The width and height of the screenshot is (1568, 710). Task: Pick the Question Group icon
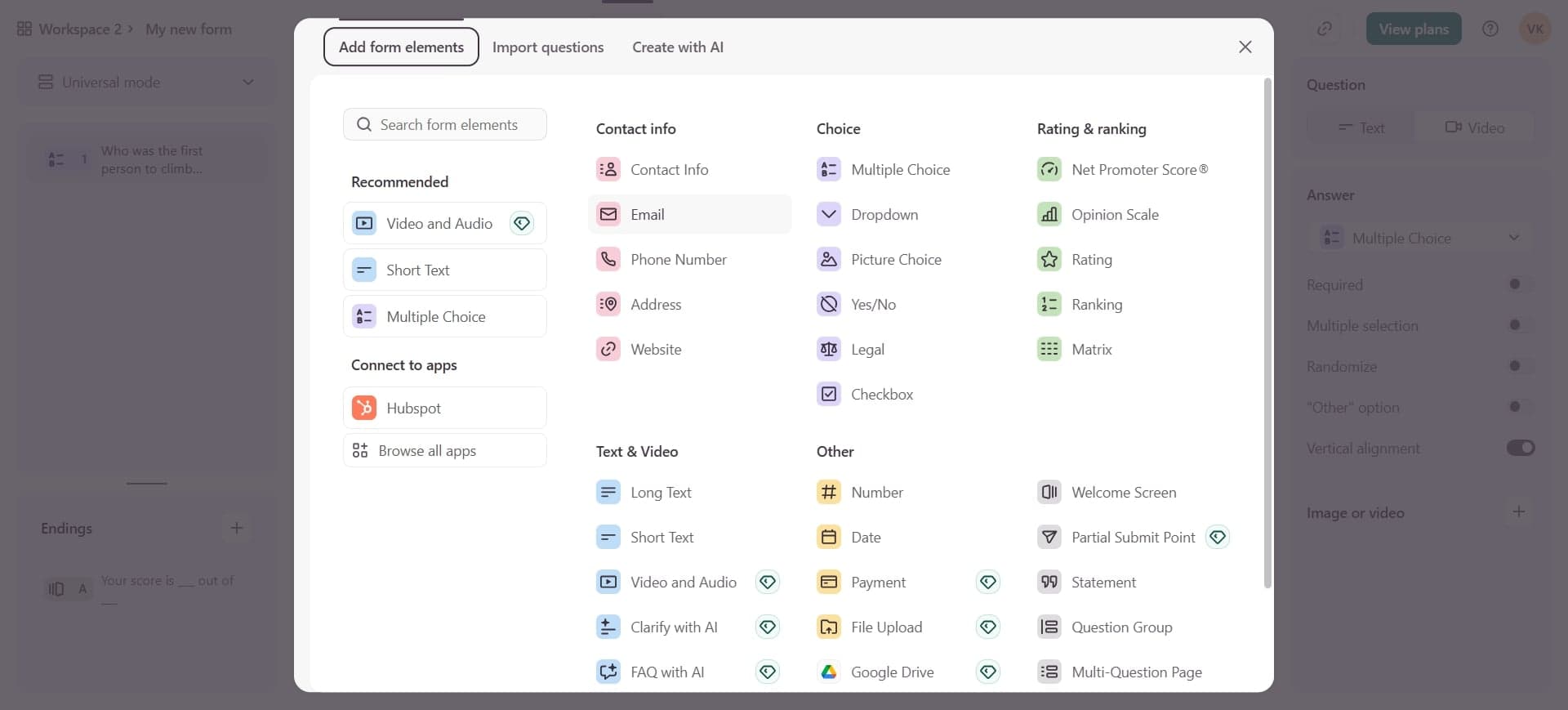coord(1049,627)
